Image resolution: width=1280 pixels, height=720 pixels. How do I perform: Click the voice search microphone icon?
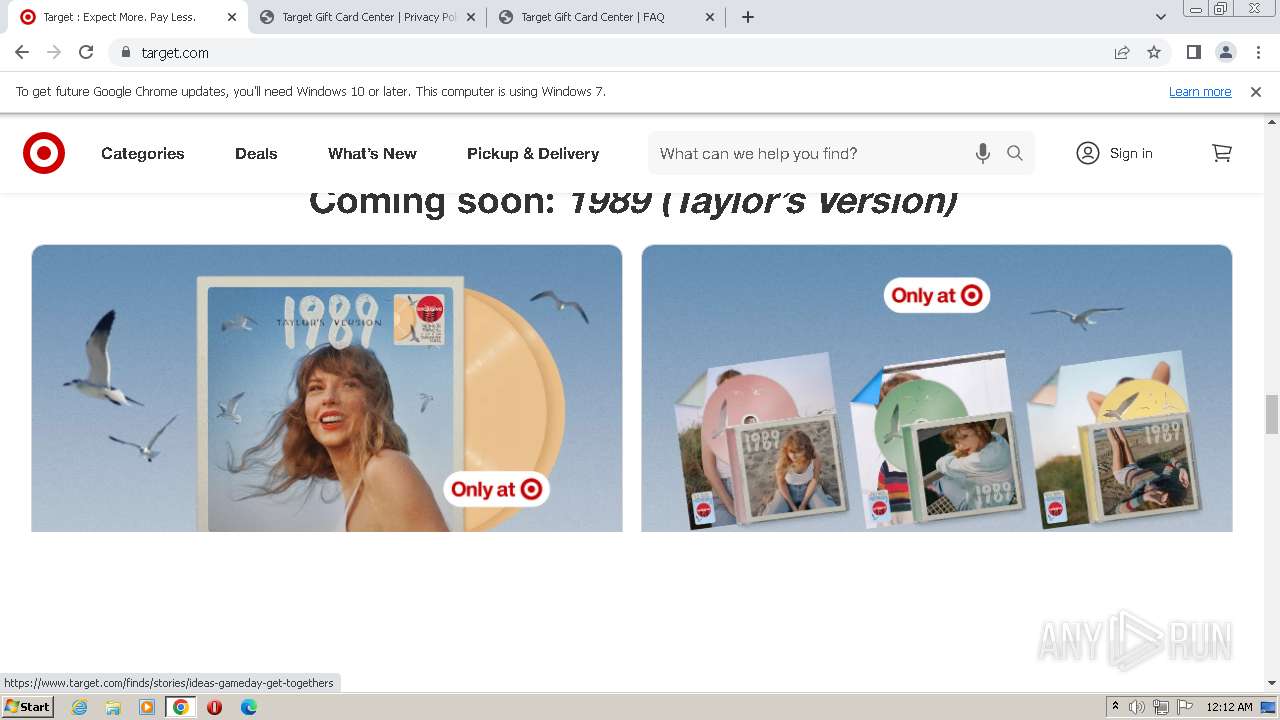983,153
